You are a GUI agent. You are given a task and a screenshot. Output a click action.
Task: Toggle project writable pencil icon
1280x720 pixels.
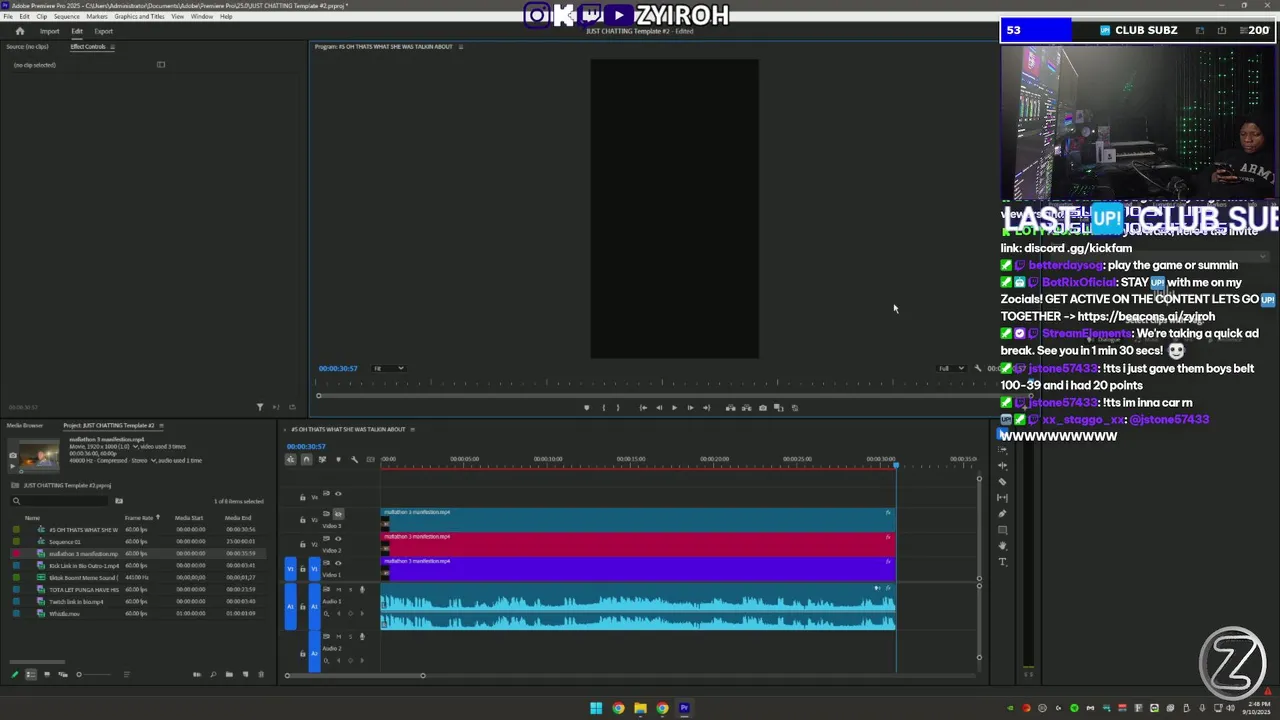14,674
